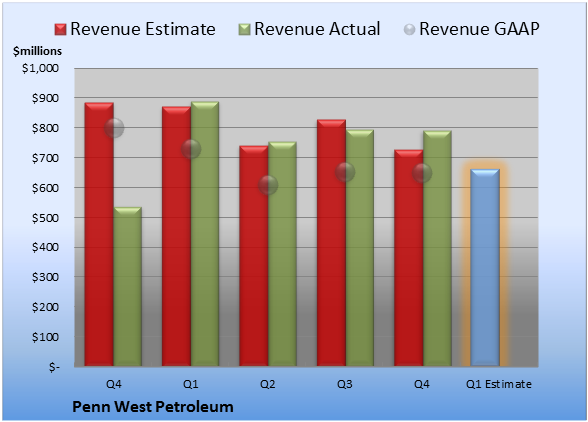Viewport: 588px width, 422px height.
Task: Click the 'Q2' quarter label
Action: [268, 384]
